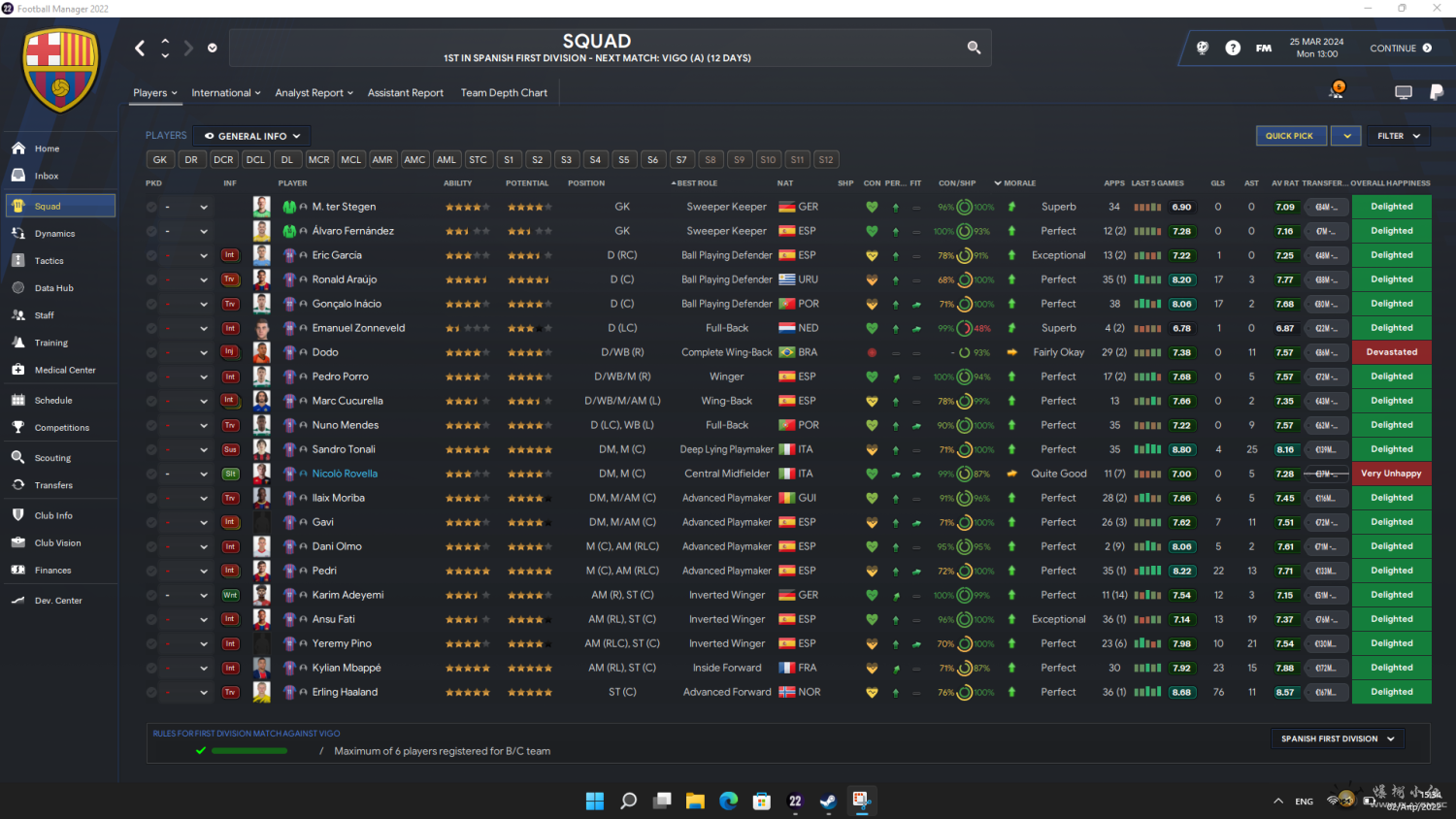This screenshot has width=1456, height=819.
Task: Select Álvaro Fernández's row checkbox
Action: (x=151, y=231)
